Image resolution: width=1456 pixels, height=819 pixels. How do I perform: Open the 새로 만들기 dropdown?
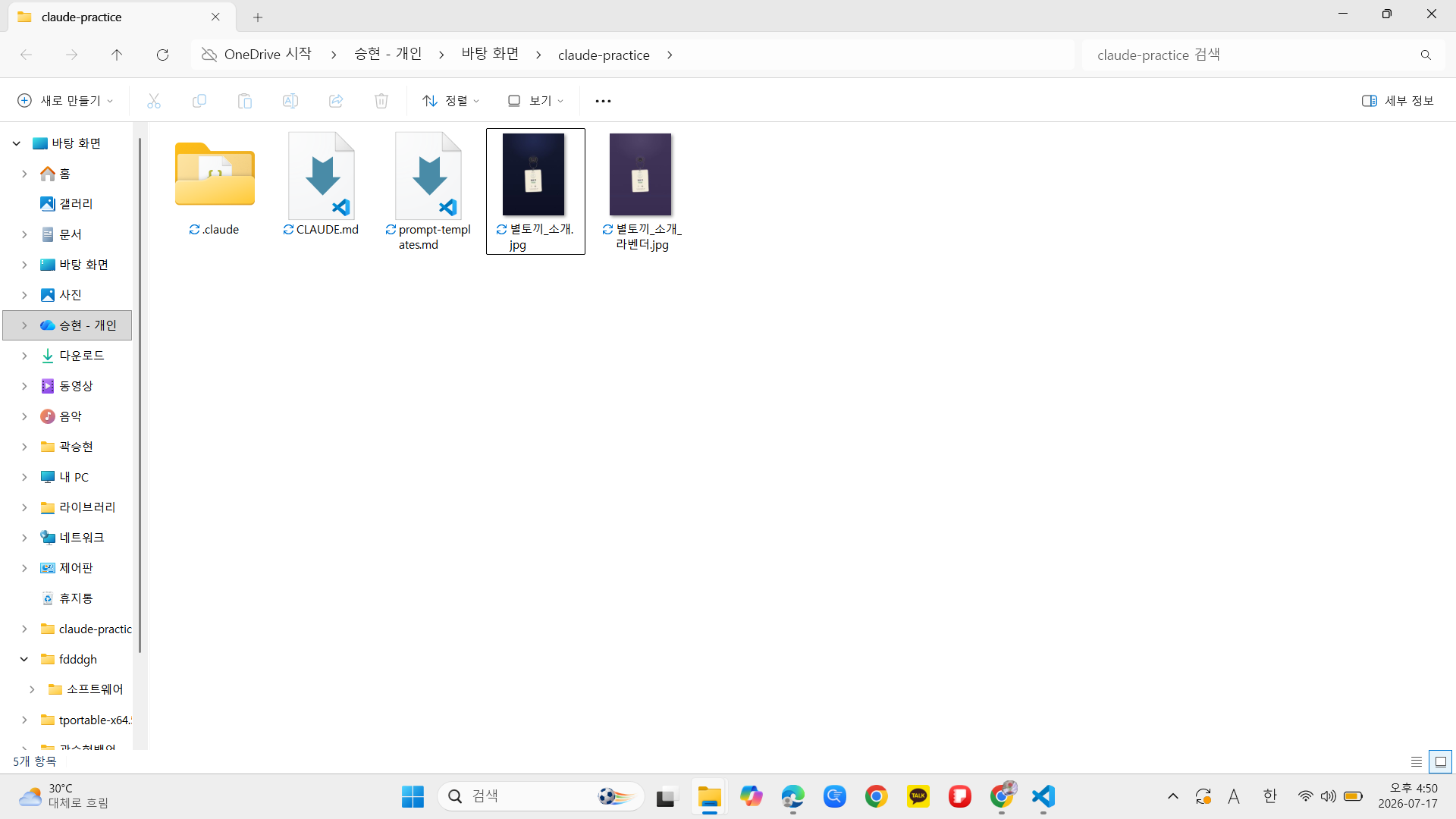(x=66, y=101)
